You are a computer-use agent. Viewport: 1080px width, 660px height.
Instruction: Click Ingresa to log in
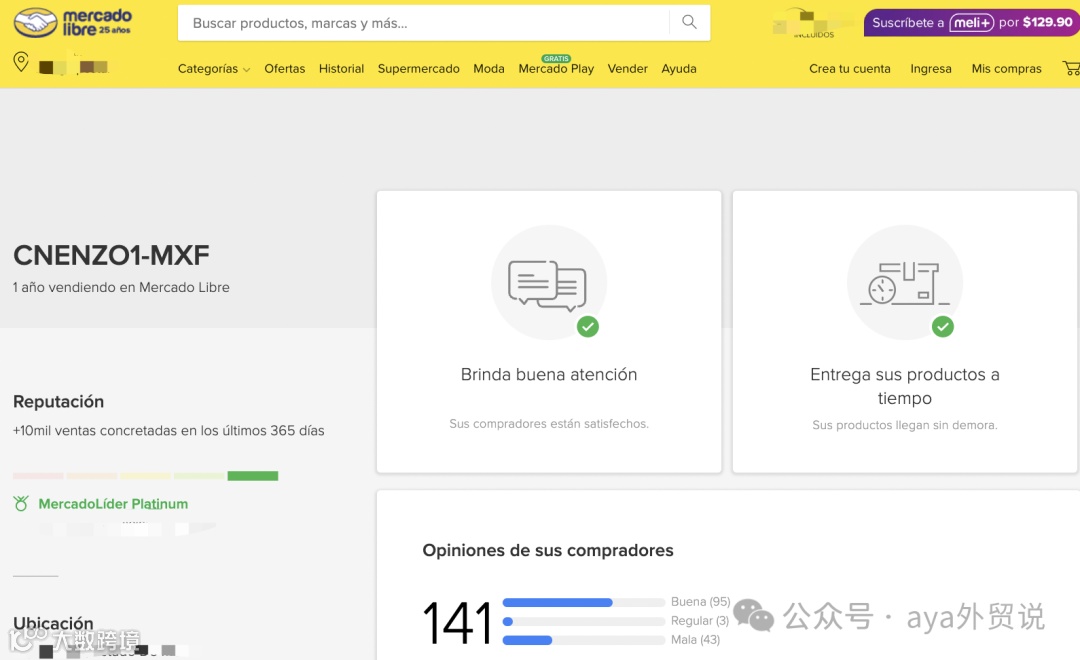point(931,69)
